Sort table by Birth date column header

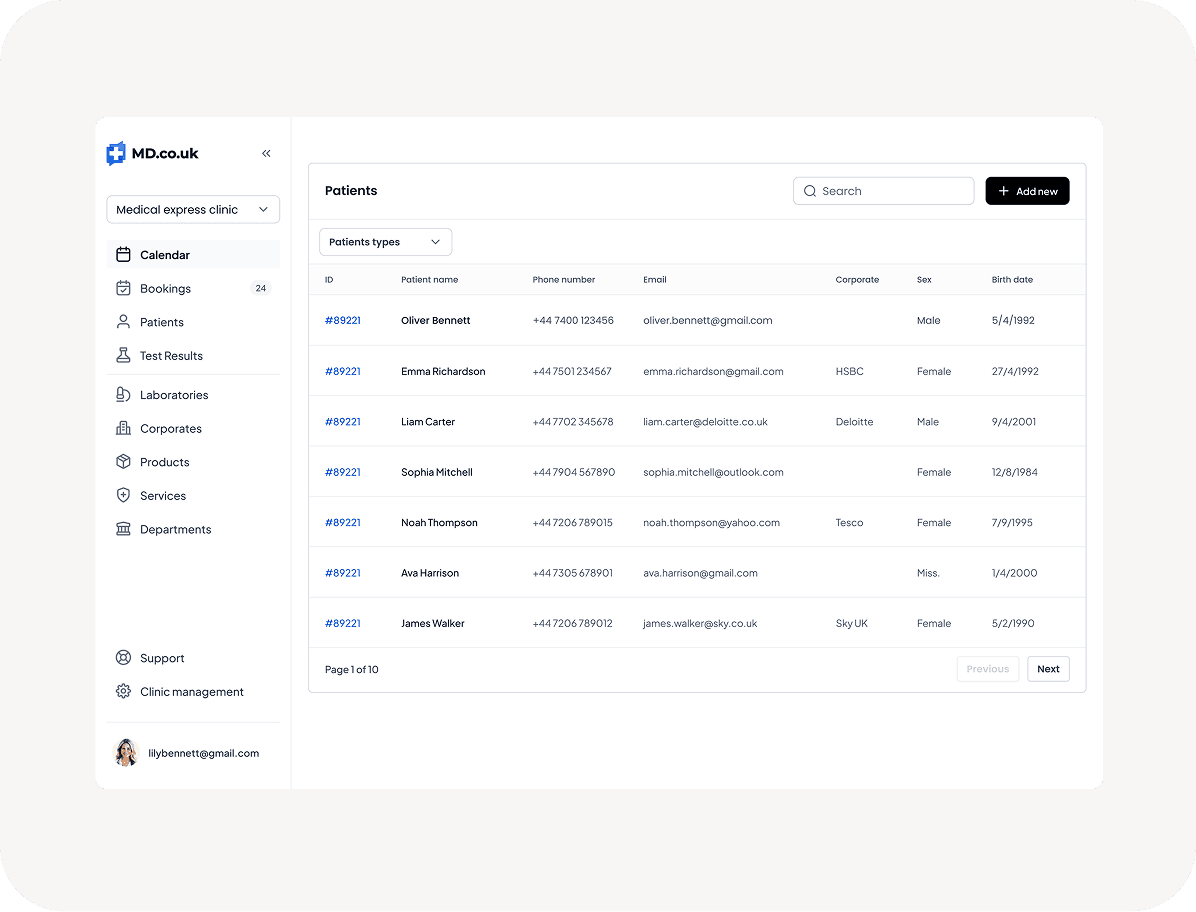click(x=1012, y=280)
